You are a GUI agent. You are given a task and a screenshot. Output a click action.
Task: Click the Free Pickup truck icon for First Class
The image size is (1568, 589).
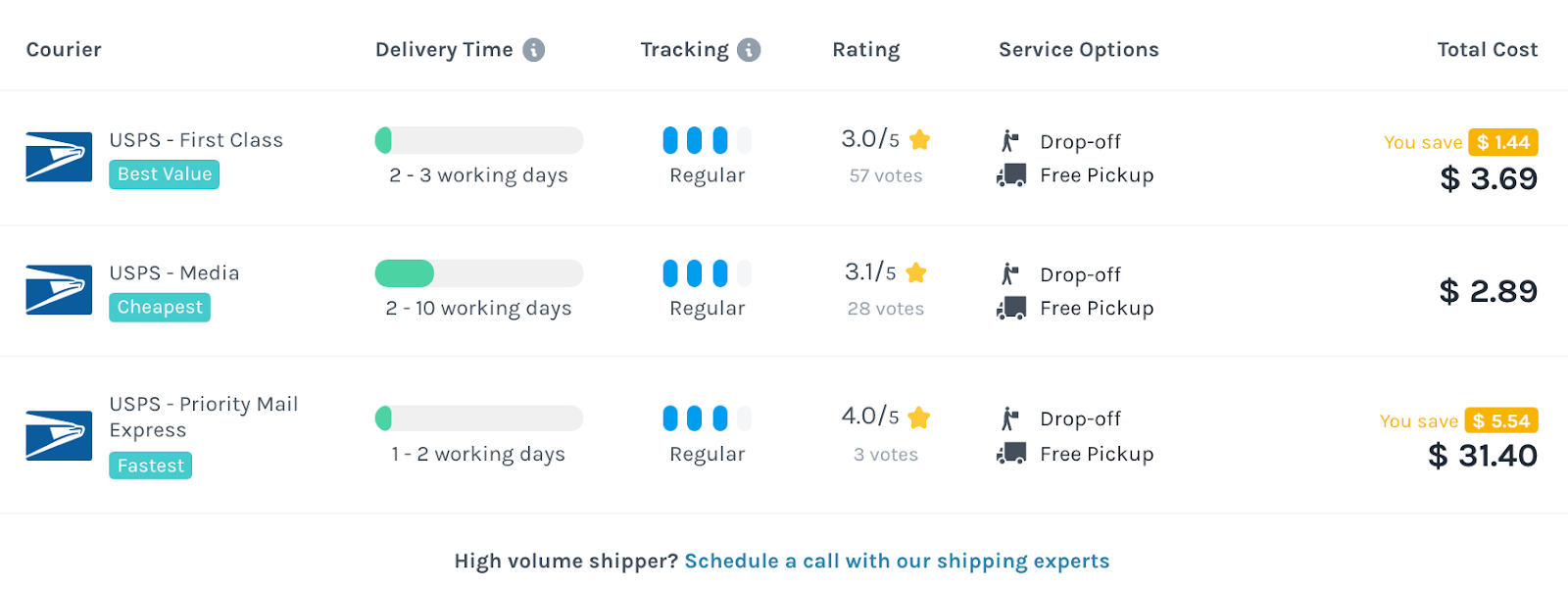point(1010,175)
